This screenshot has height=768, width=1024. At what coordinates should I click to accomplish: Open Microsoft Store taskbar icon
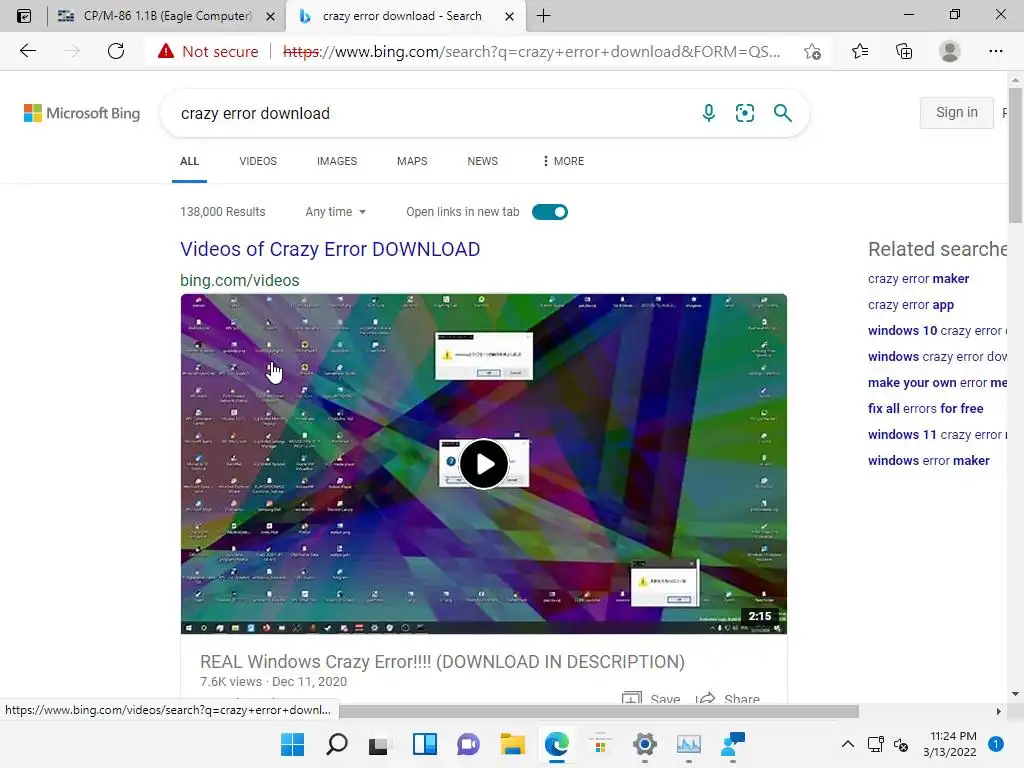pyautogui.click(x=600, y=744)
